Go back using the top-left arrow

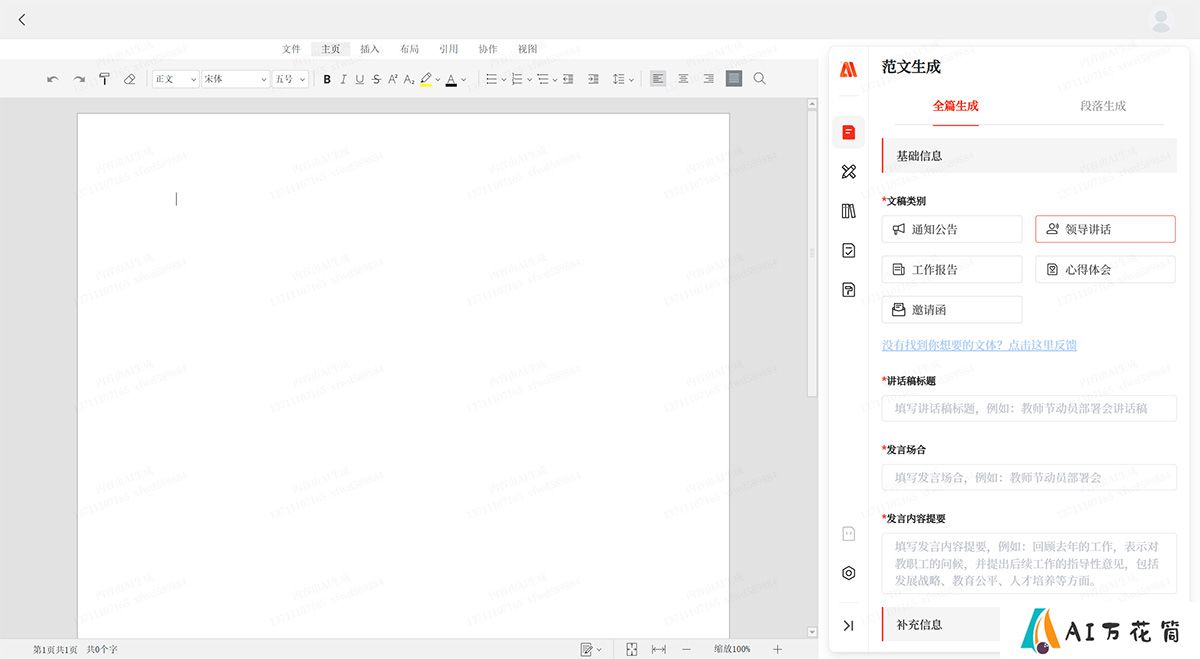pos(22,20)
